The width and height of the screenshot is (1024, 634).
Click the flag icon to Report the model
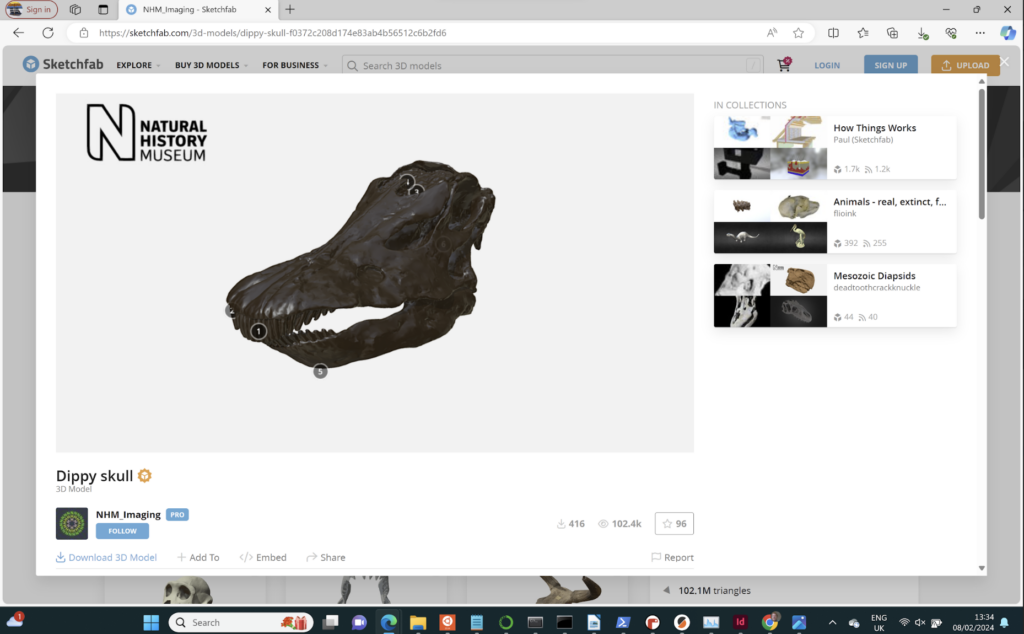657,557
